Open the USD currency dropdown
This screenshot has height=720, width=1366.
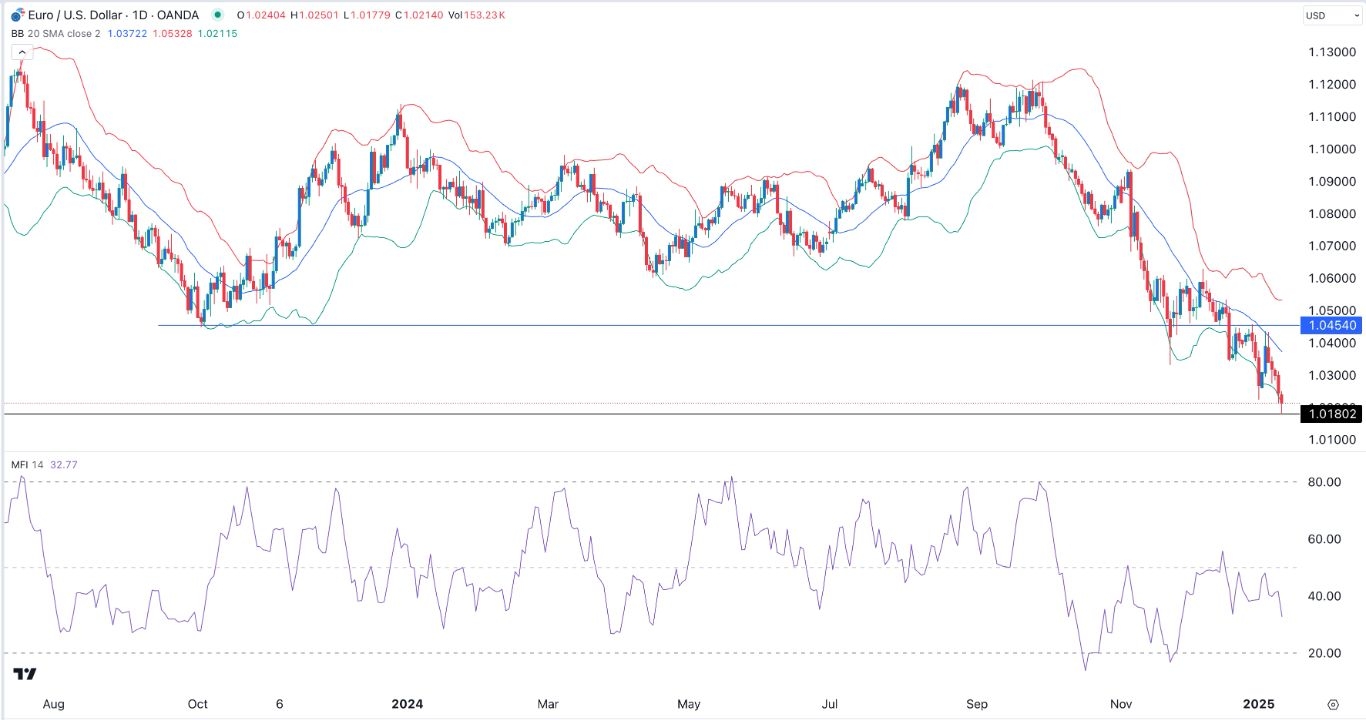coord(1329,16)
